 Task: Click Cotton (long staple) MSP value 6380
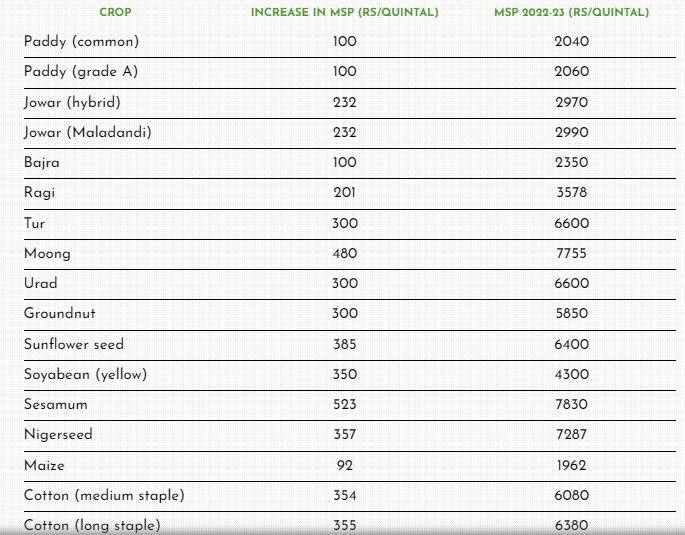click(571, 525)
